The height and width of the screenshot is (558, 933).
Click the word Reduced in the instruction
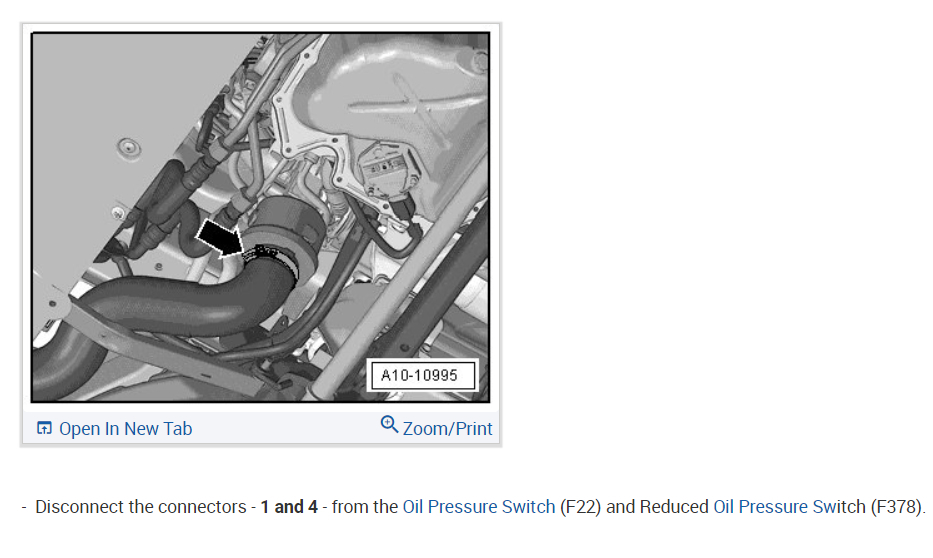click(x=674, y=507)
